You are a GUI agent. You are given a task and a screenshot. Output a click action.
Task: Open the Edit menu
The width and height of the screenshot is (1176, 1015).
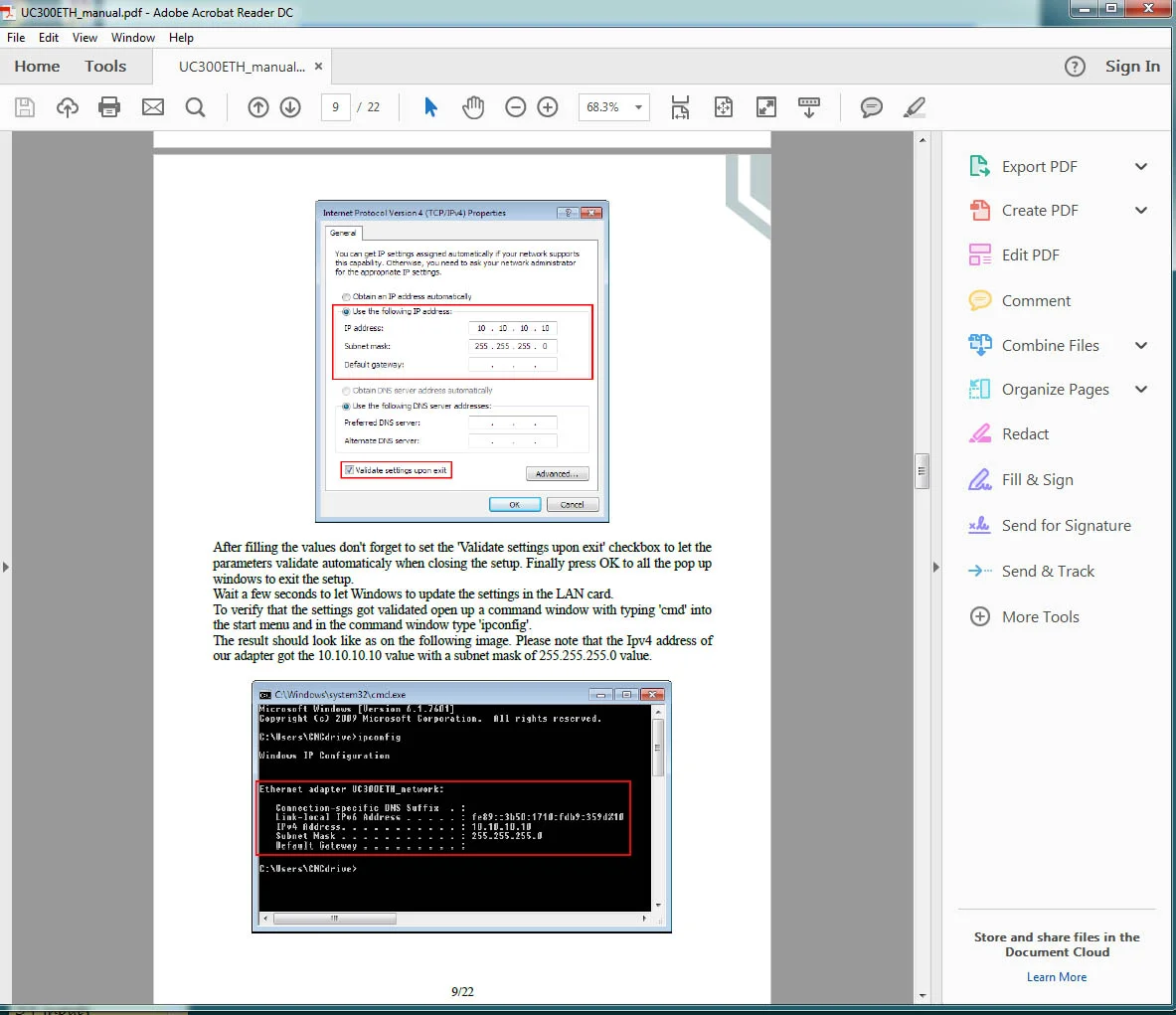tap(49, 38)
